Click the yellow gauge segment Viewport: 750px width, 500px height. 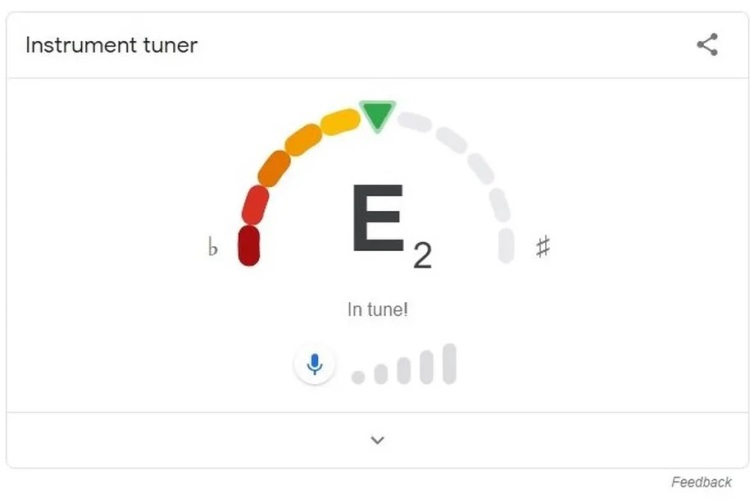click(339, 123)
